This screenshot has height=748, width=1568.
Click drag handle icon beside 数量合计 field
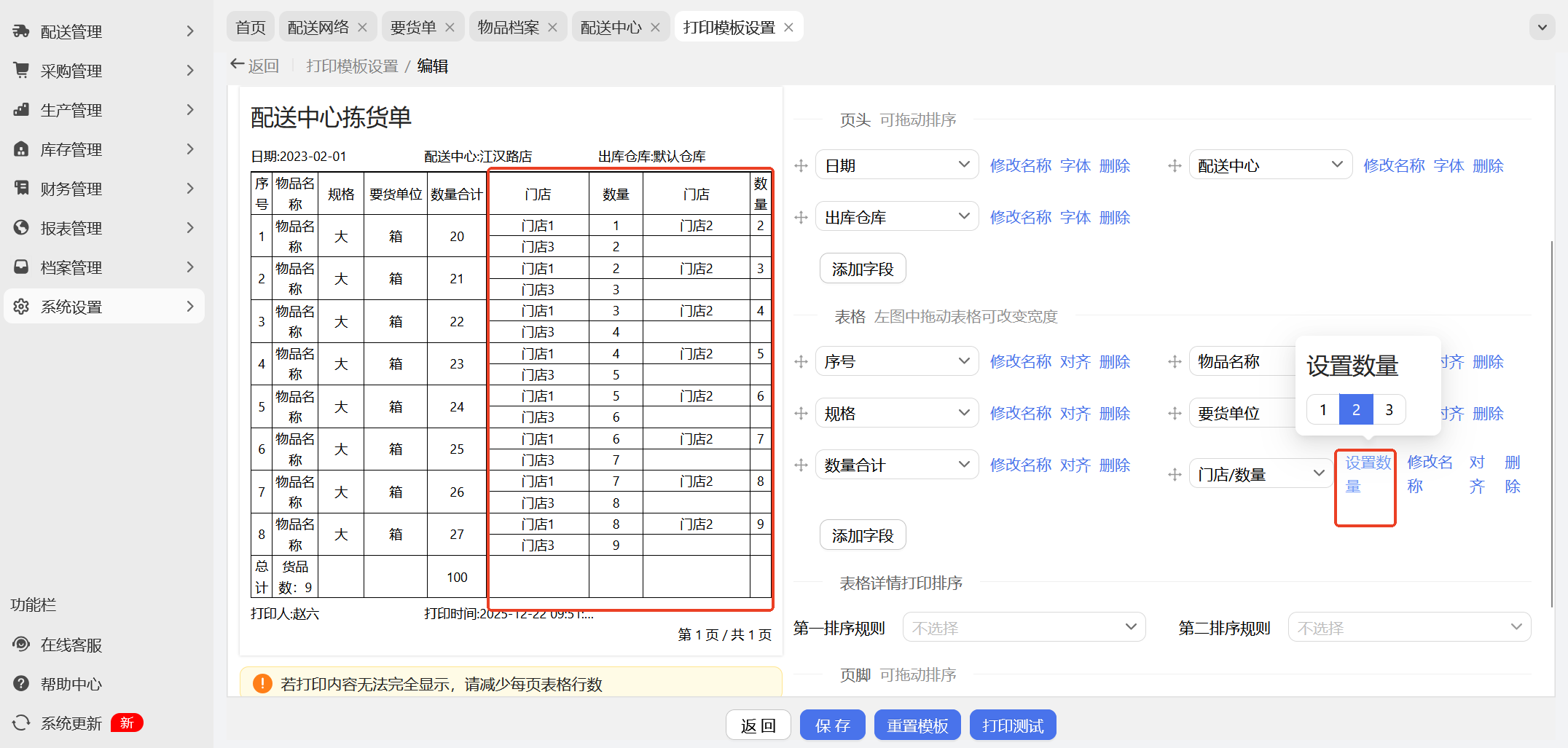[x=801, y=465]
